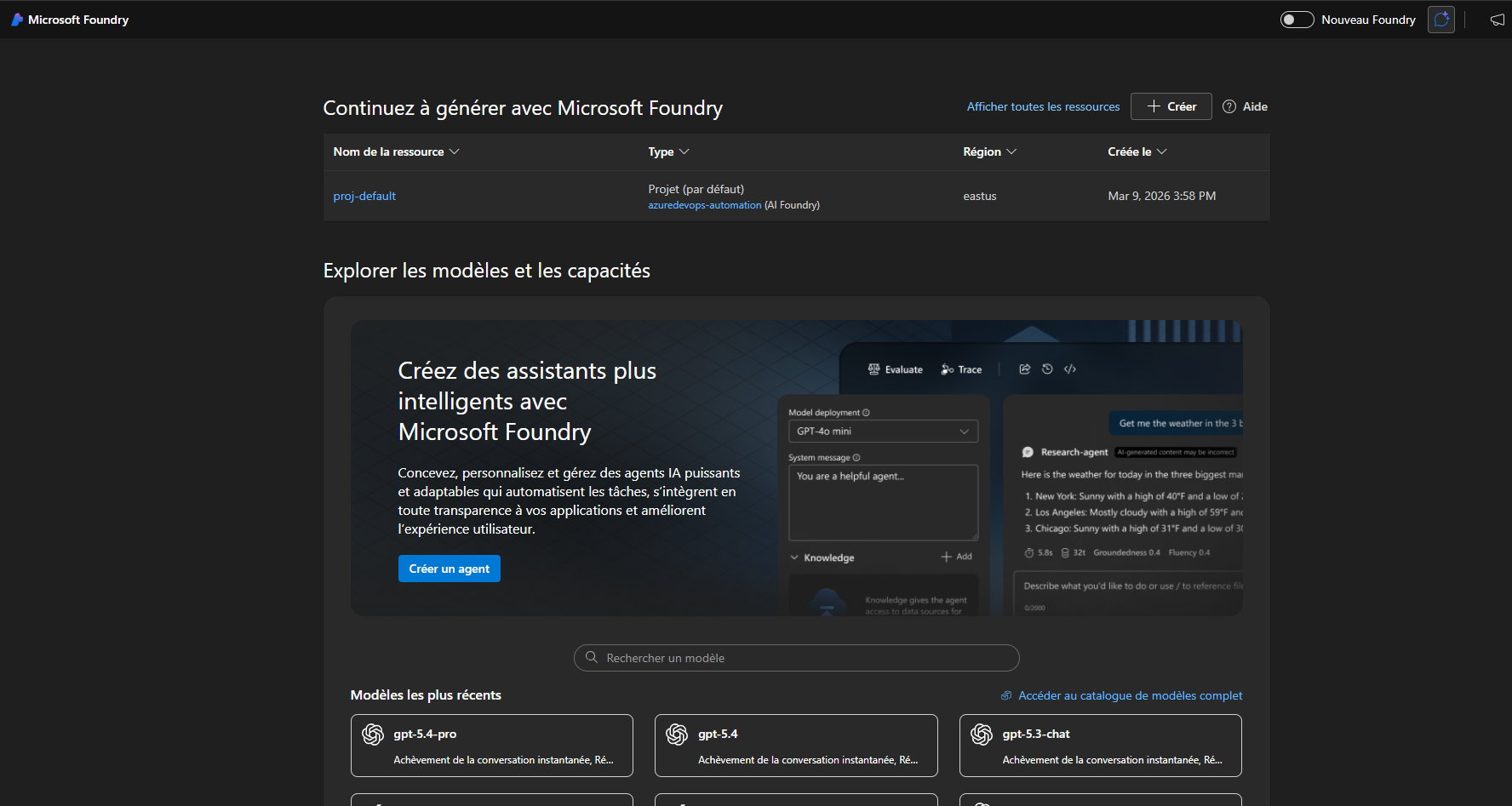
Task: Click the feedback megaphone icon
Action: (1497, 20)
